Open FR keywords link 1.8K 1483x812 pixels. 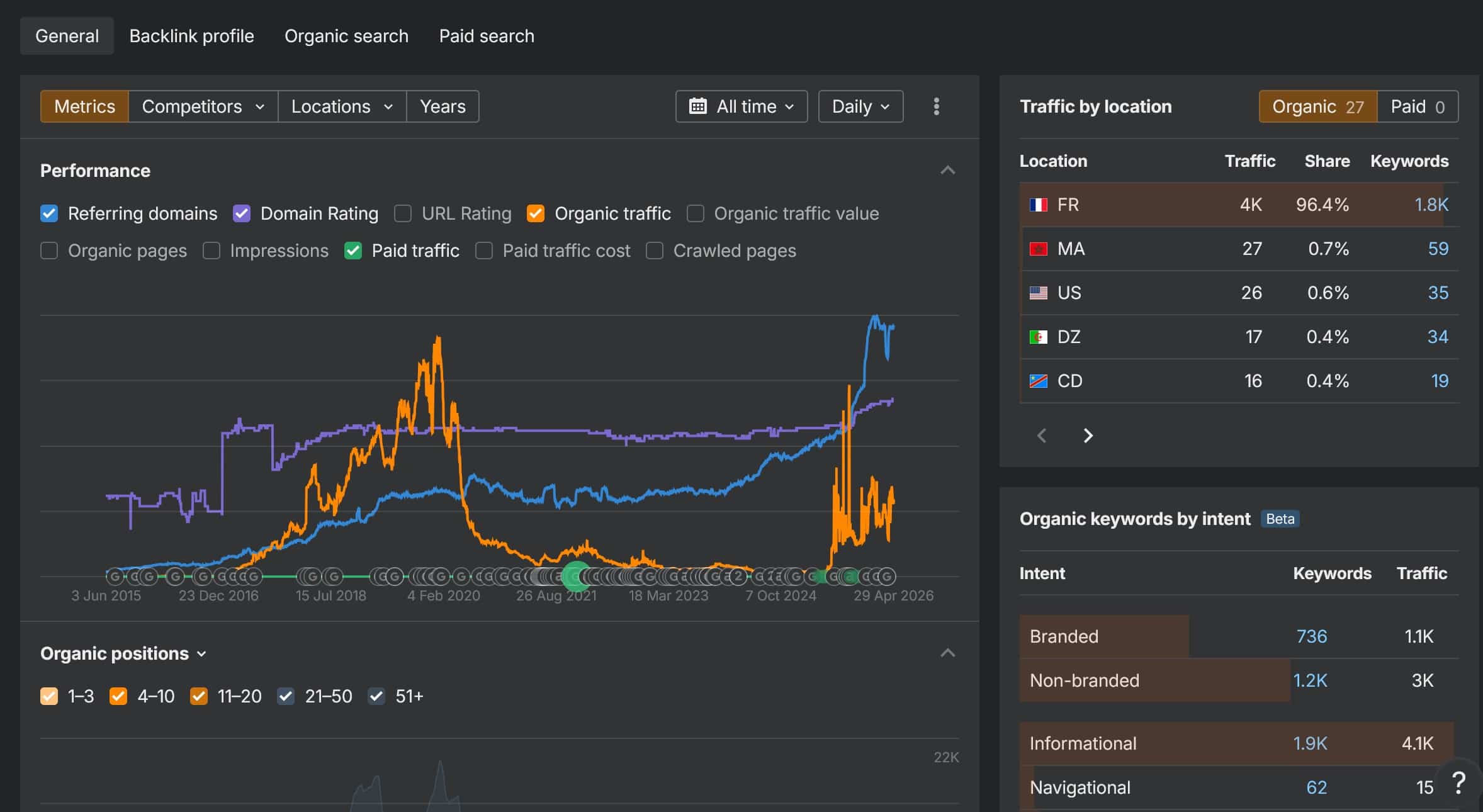(1431, 205)
